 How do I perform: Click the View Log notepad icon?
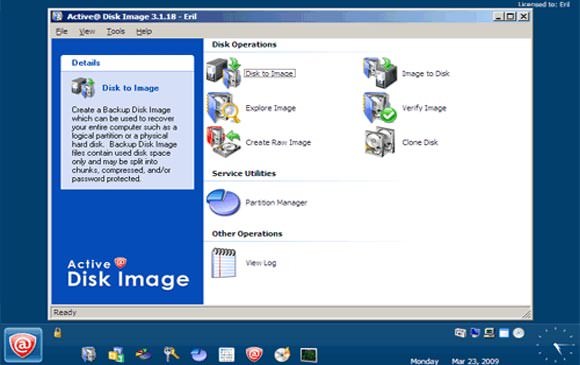tap(223, 263)
